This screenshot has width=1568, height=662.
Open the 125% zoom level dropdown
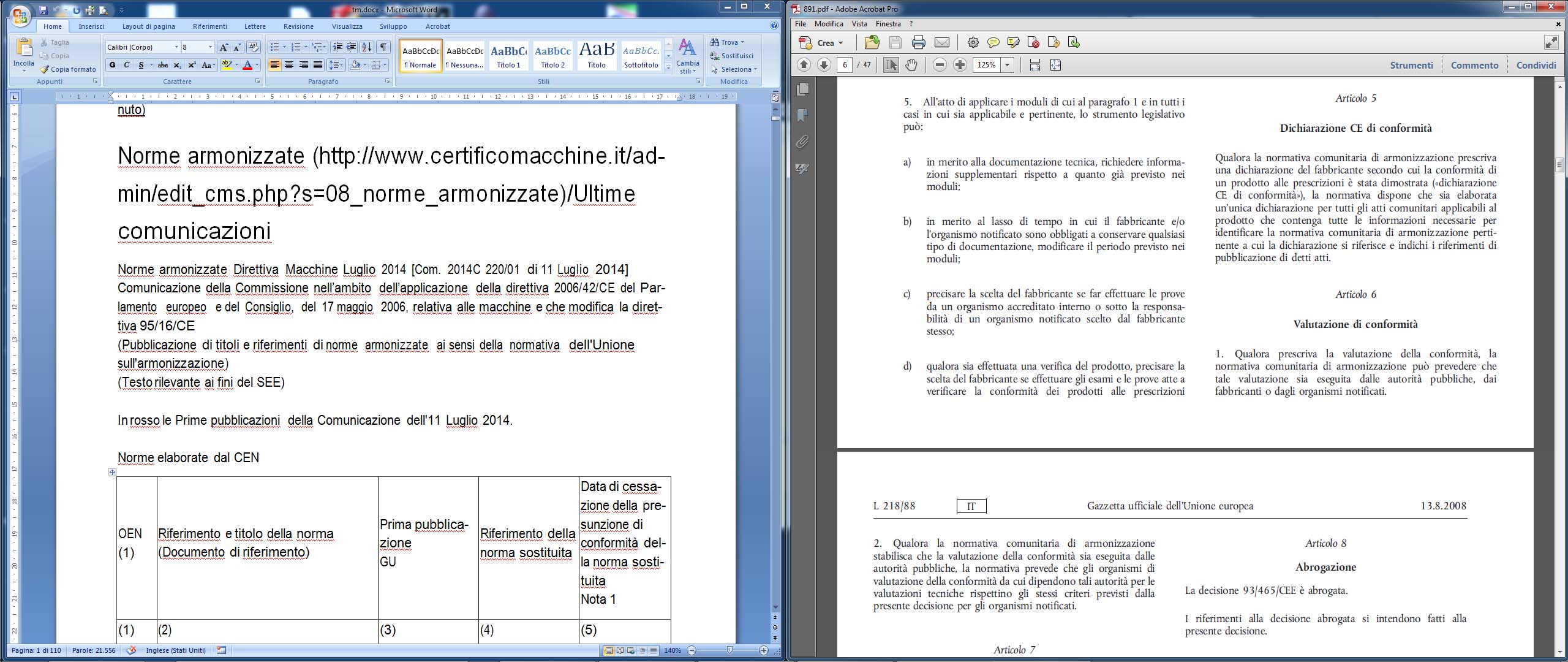coord(1007,65)
